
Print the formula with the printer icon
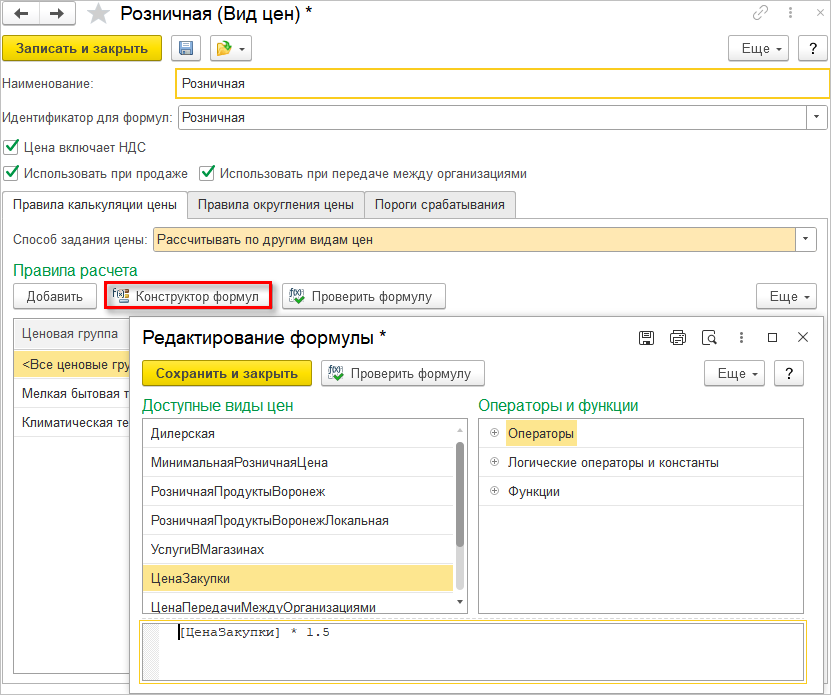pos(678,337)
